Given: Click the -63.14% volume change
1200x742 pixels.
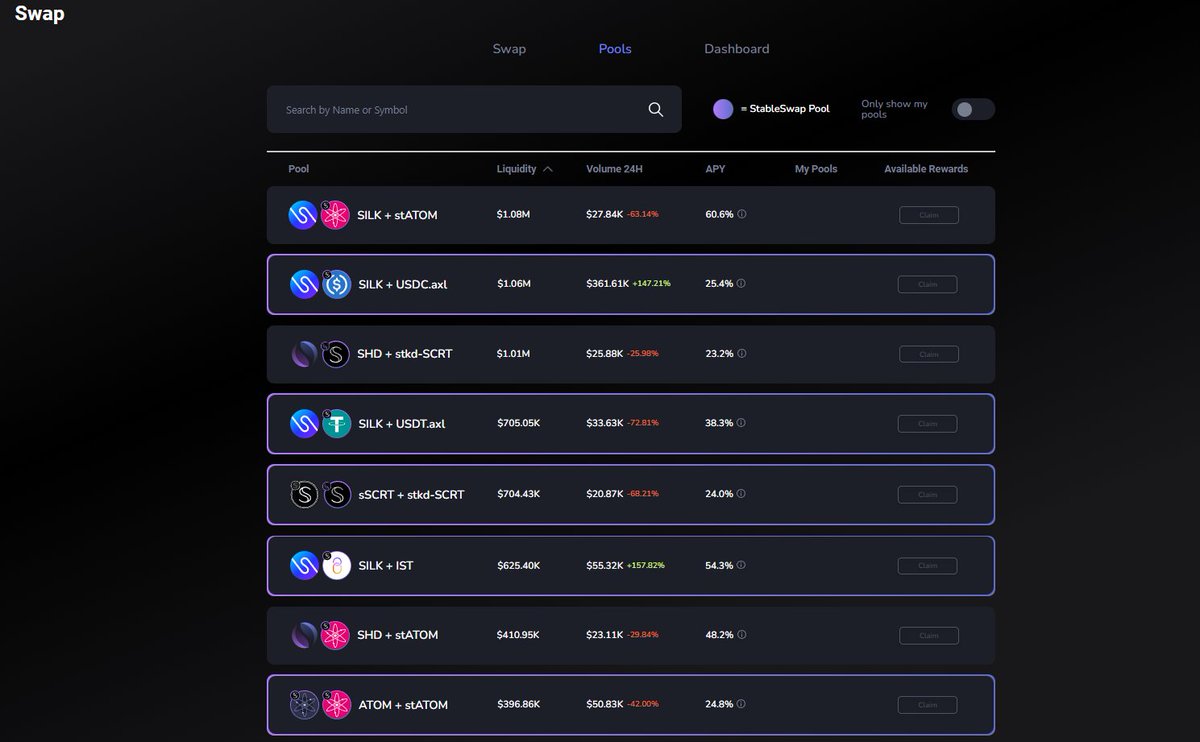Looking at the screenshot, I should tap(643, 214).
